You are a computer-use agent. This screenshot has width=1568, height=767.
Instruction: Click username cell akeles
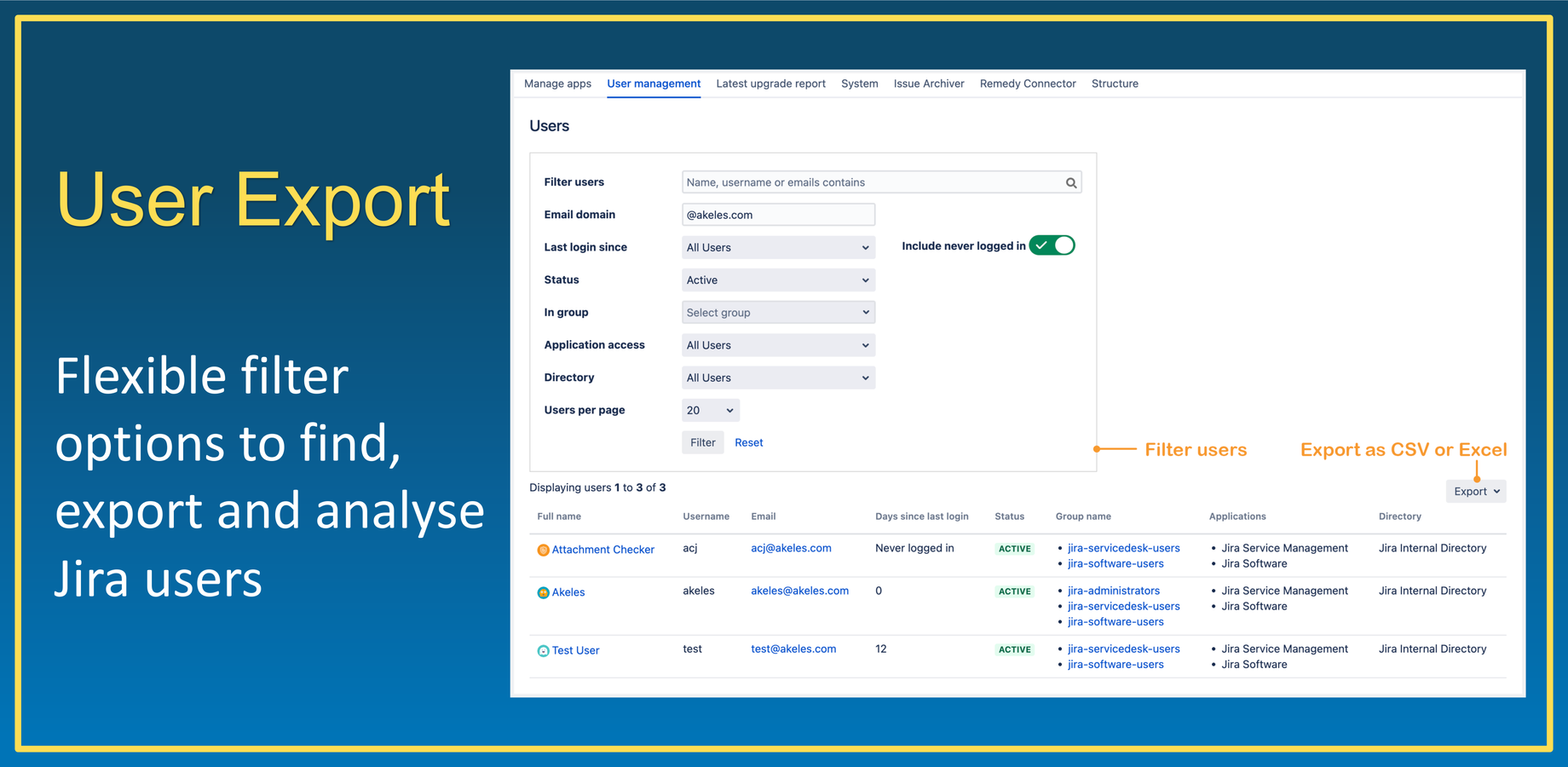(699, 591)
